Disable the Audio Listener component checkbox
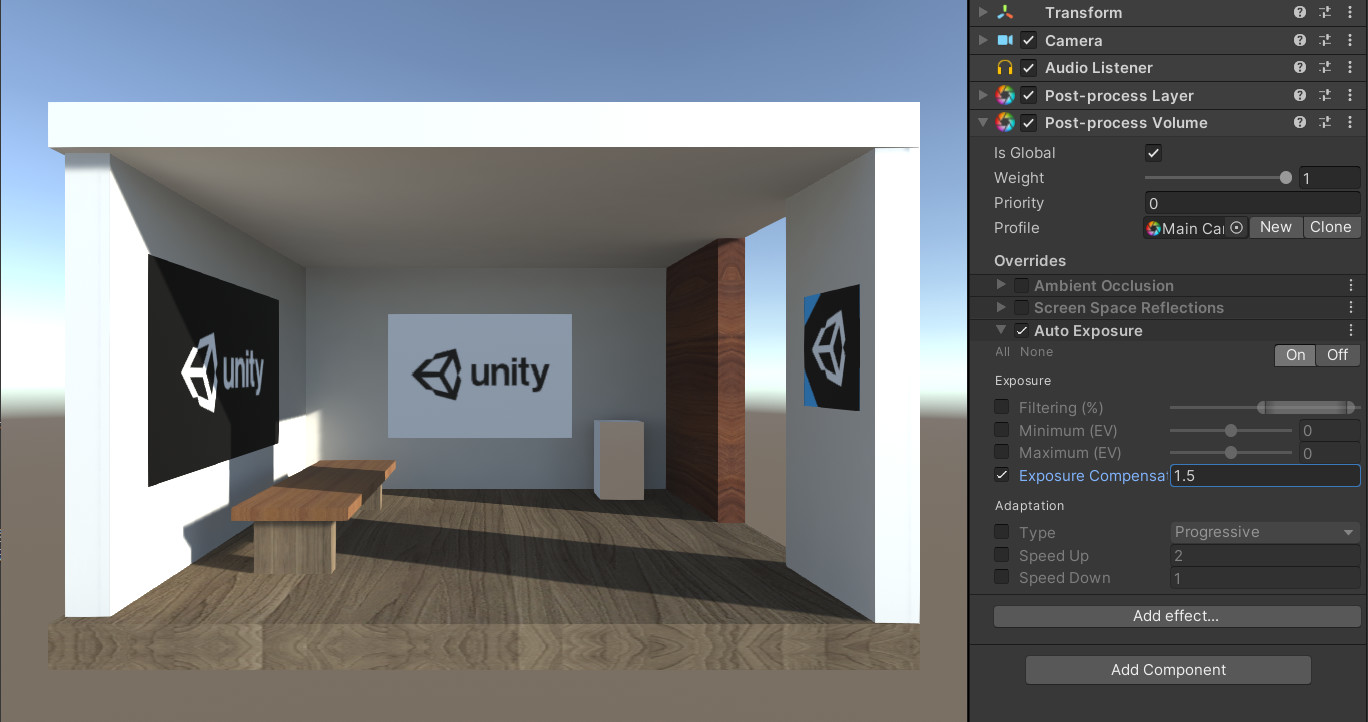 click(1028, 68)
